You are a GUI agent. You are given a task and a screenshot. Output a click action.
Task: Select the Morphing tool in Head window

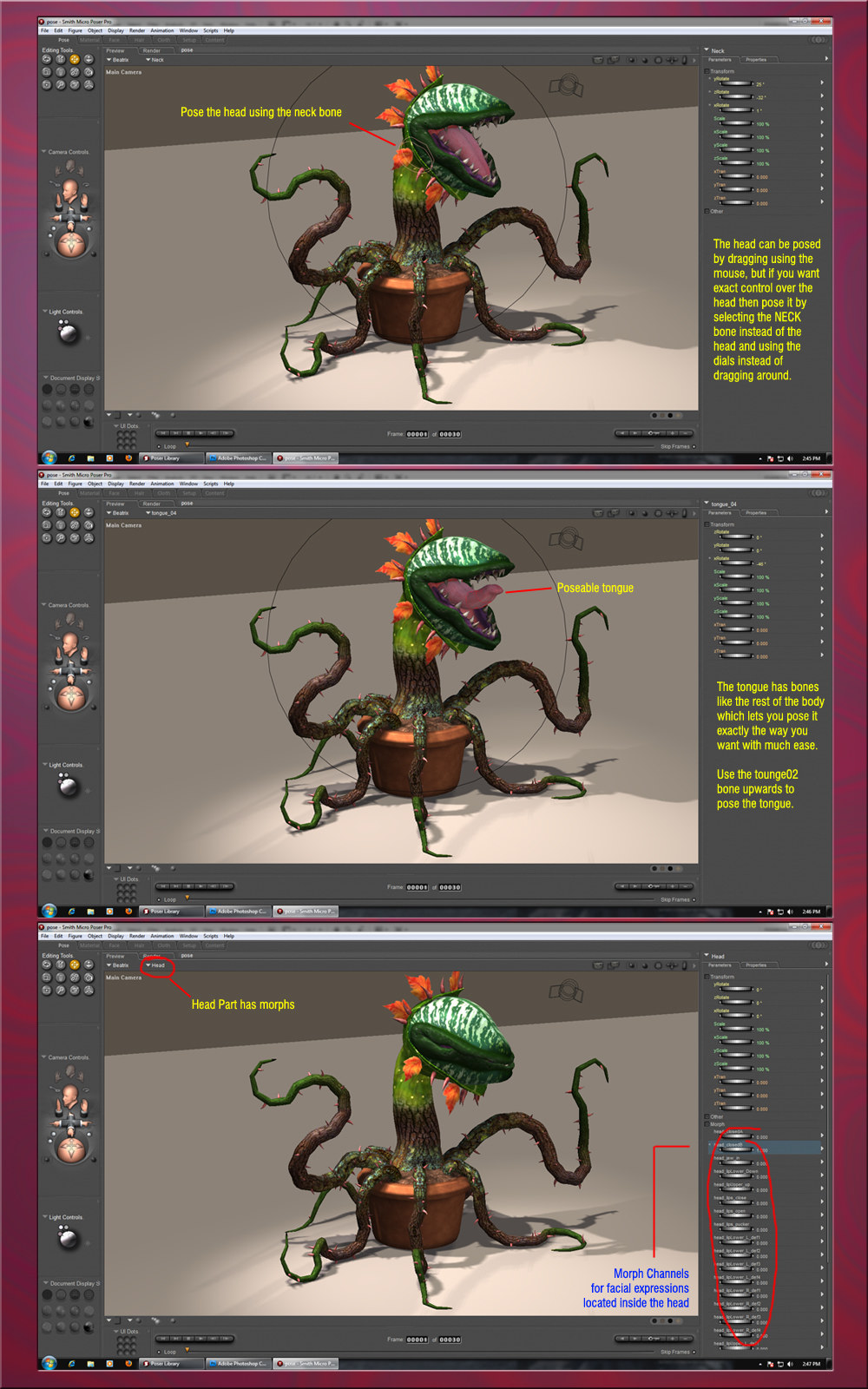pos(75,991)
